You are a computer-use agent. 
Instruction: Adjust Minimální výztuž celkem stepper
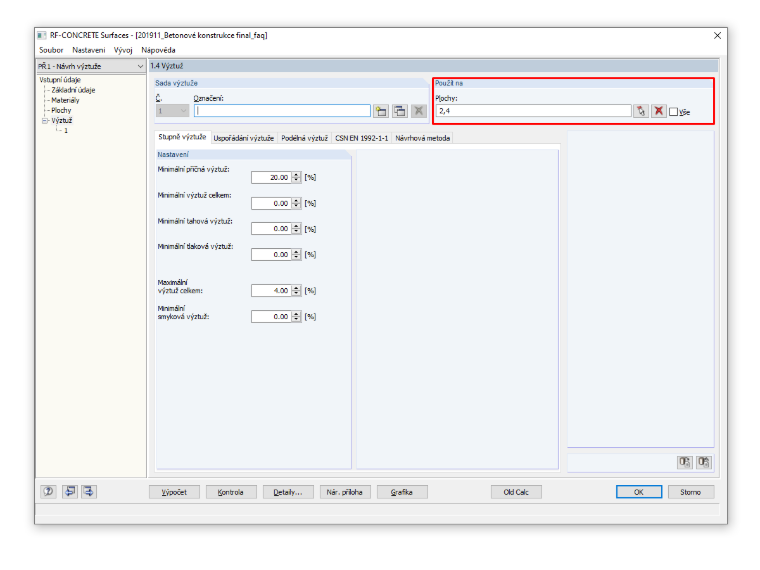pyautogui.click(x=296, y=203)
